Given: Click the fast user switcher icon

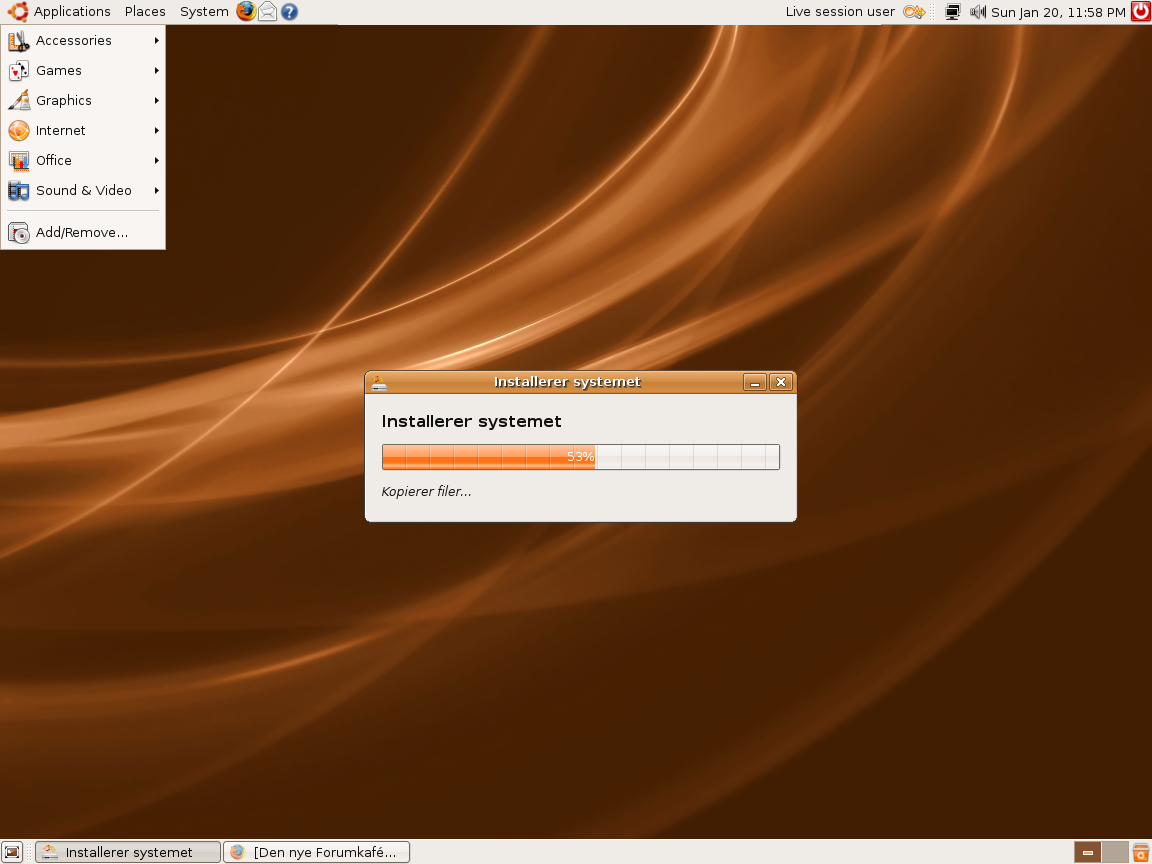Looking at the screenshot, I should pos(914,12).
